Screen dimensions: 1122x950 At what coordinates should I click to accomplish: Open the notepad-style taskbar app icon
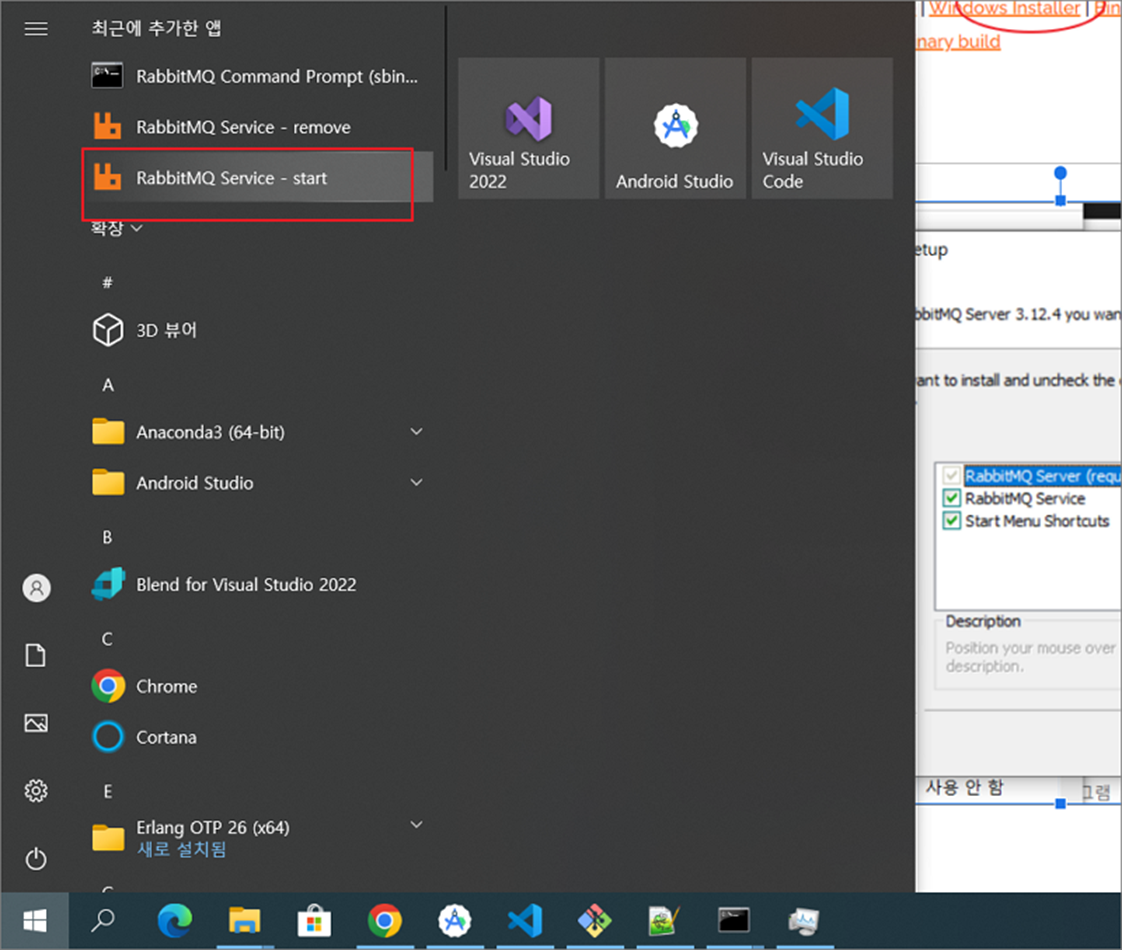point(664,921)
